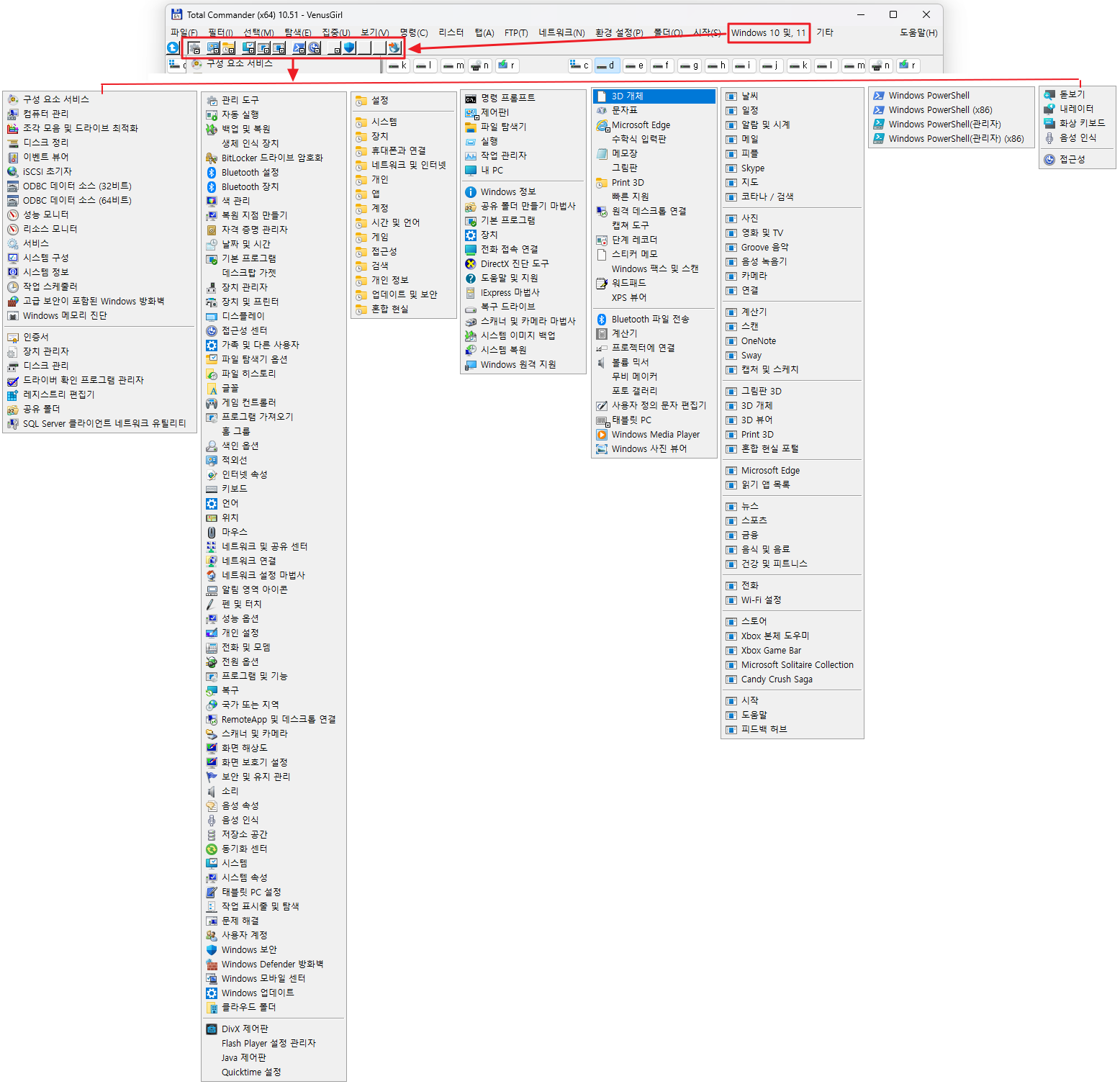1120x1084 pixels.
Task: Click the folder icon beside '업데이트 및 보안'
Action: coord(361,295)
